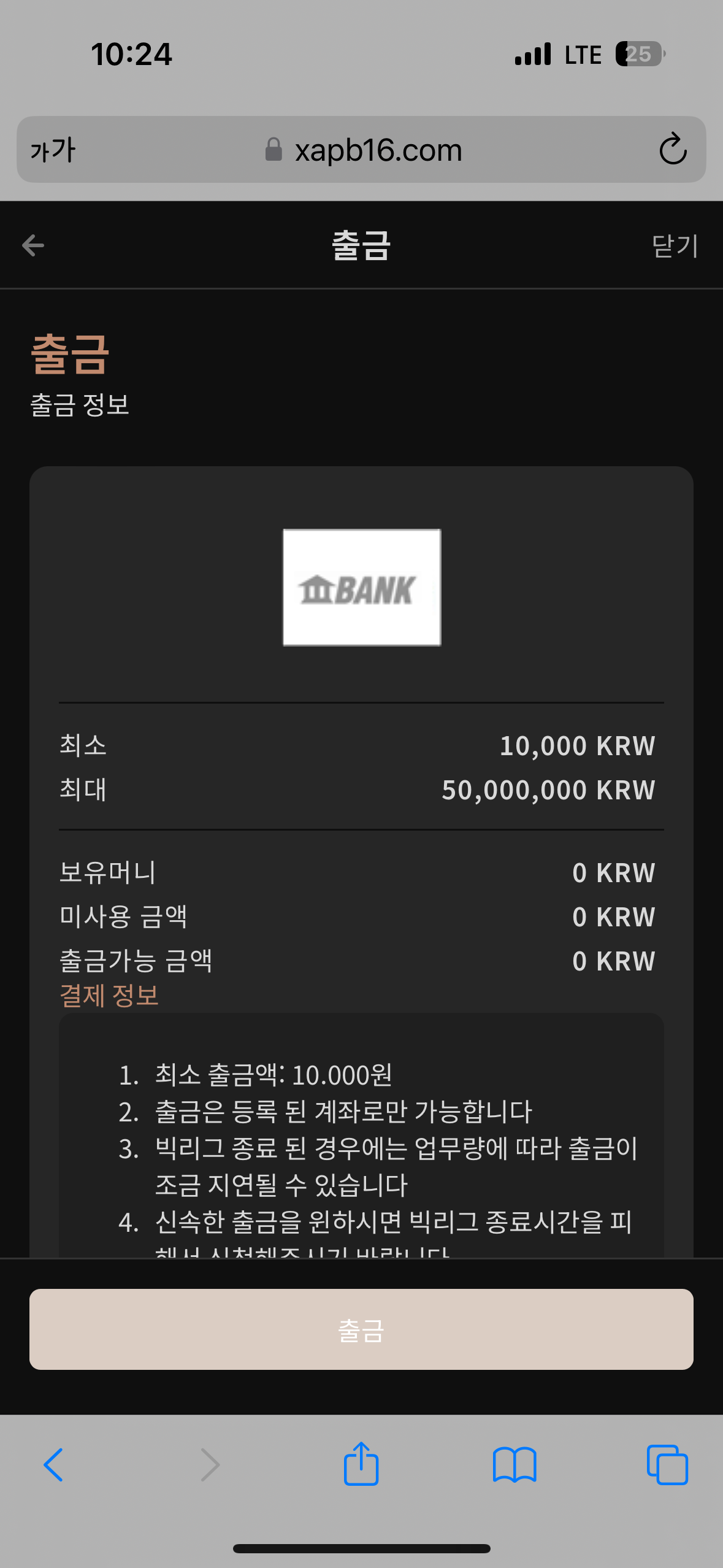Tap the 출금 header title
The image size is (723, 1568).
tap(361, 245)
